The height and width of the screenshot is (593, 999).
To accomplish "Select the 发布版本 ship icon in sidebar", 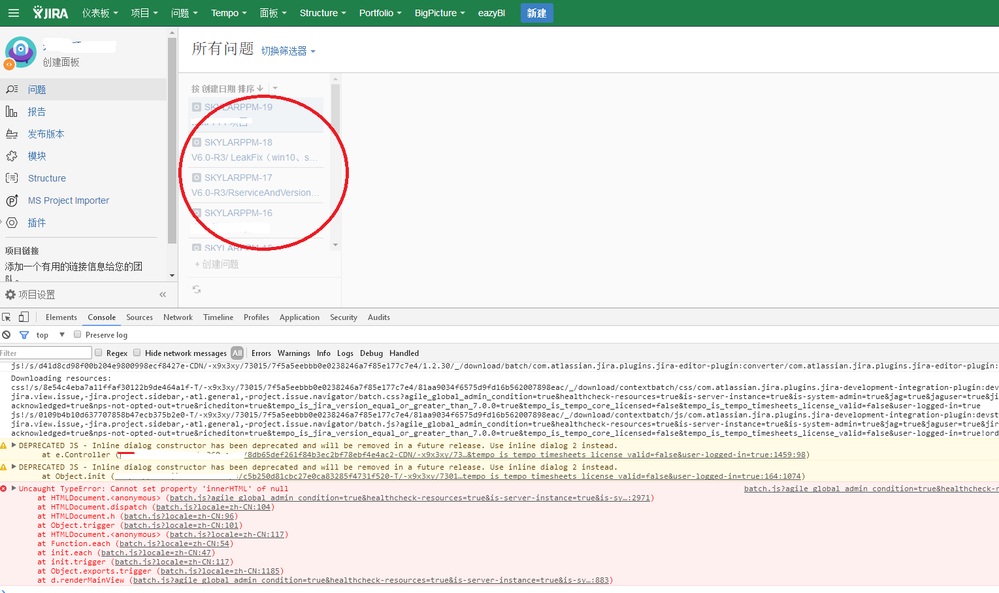I will click(11, 134).
